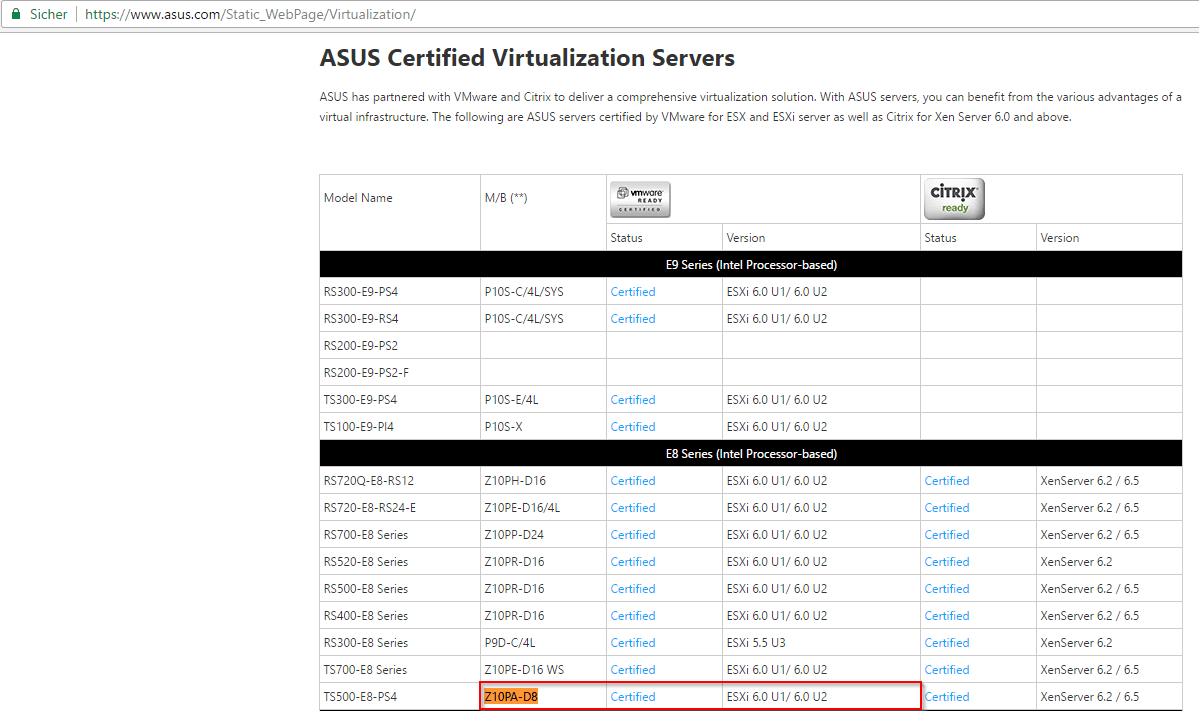Click the E8 Series section header
Viewport: 1199px width, 711px height.
click(x=751, y=453)
